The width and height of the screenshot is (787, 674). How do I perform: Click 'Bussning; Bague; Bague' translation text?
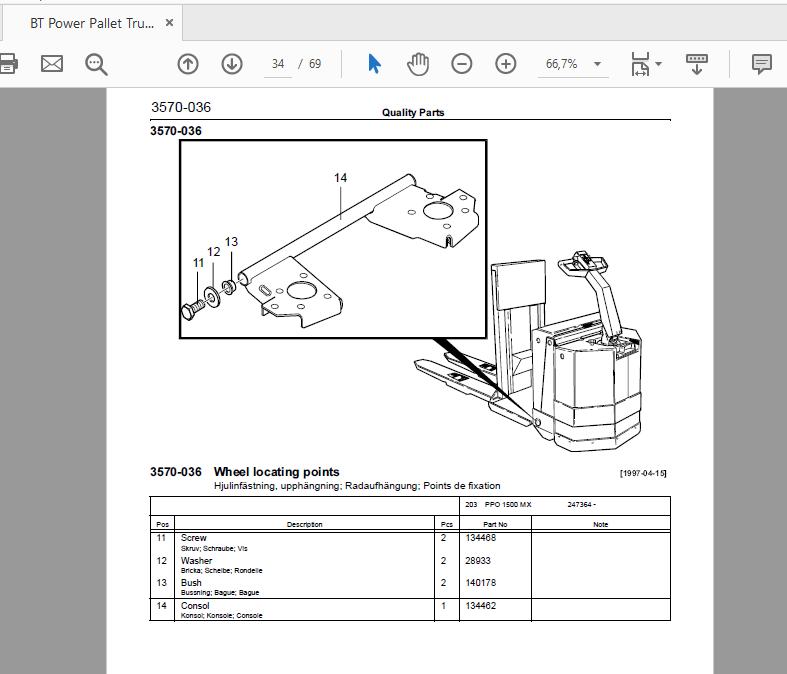pyautogui.click(x=220, y=593)
